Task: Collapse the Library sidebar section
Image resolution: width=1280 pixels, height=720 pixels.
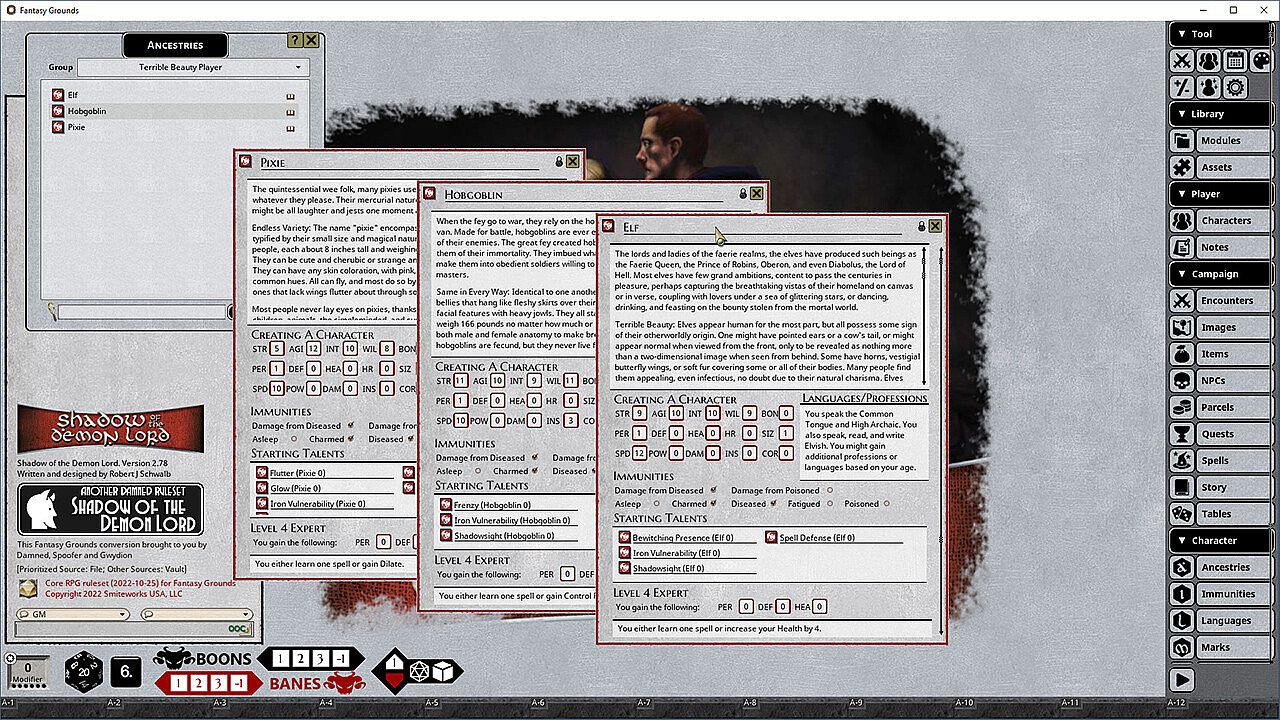Action: pos(1220,114)
